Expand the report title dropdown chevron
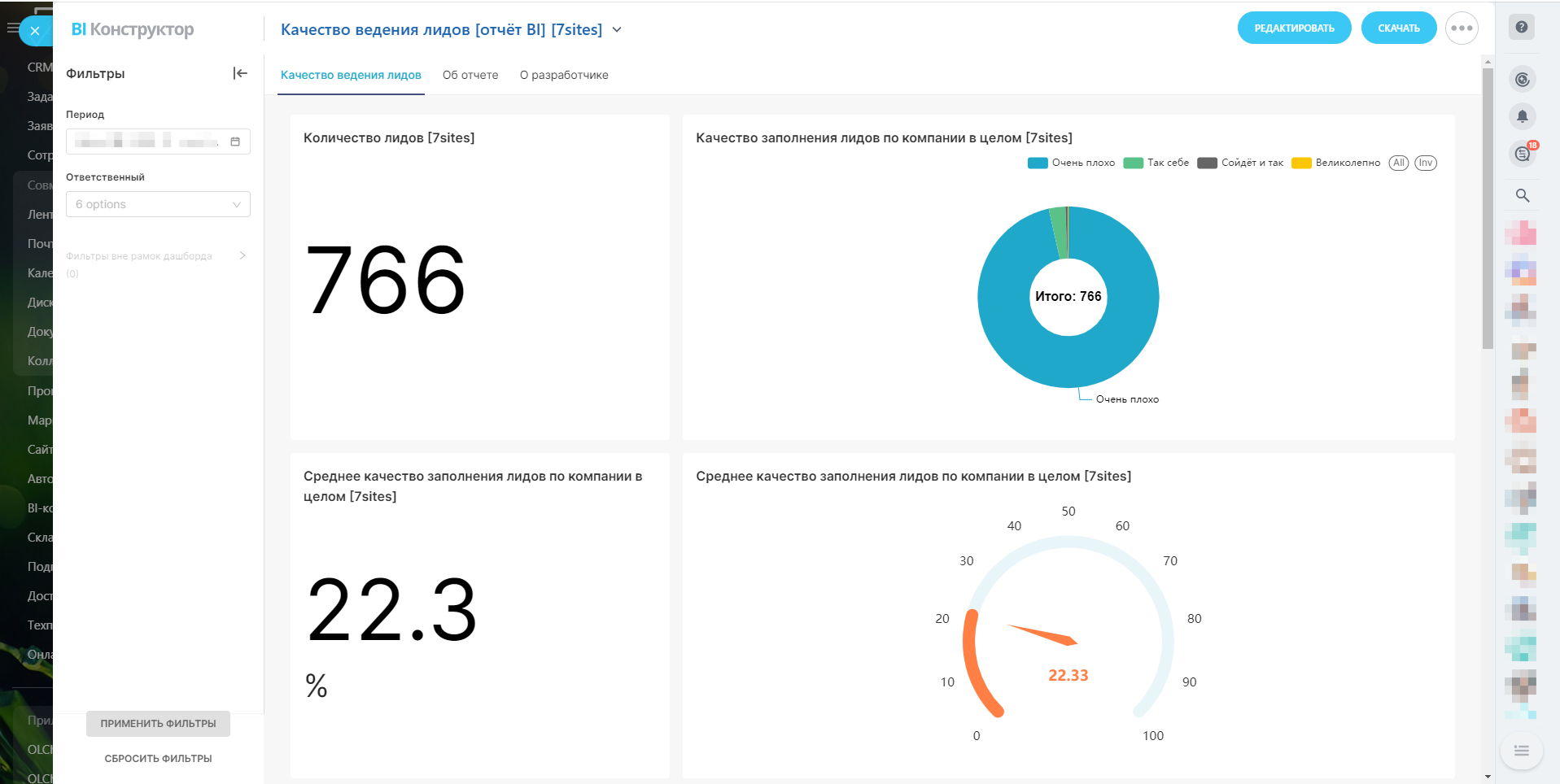1560x784 pixels. pyautogui.click(x=617, y=30)
